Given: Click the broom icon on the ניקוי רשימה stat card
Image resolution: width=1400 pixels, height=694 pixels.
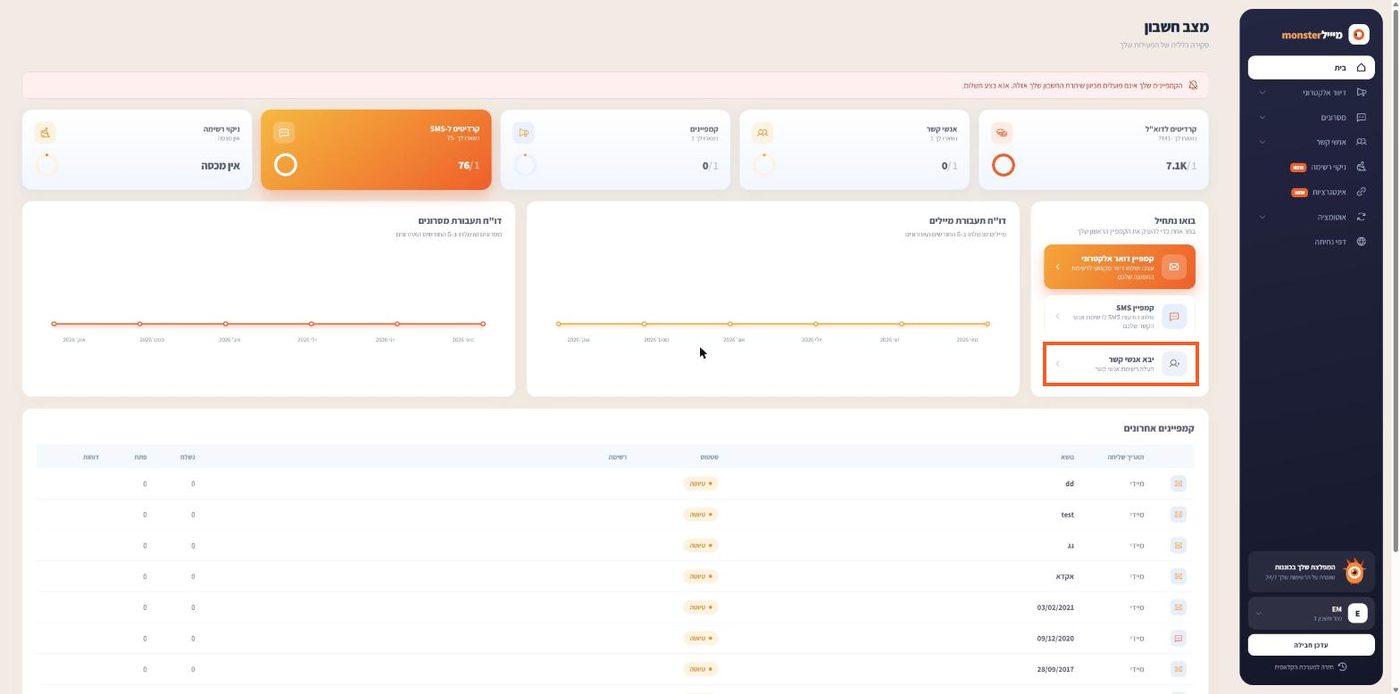Looking at the screenshot, I should [x=45, y=133].
